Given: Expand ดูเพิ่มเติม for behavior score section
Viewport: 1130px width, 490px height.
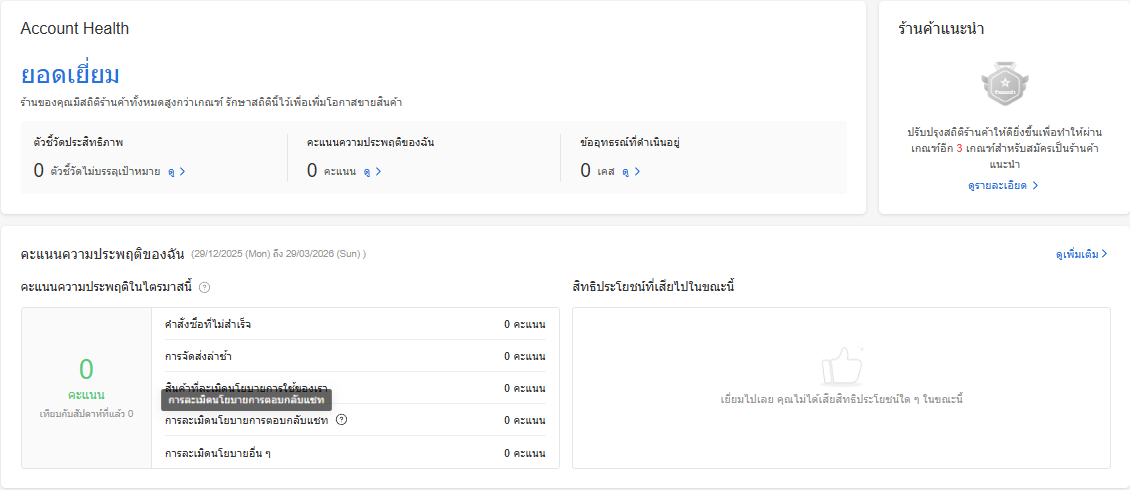Looking at the screenshot, I should [x=1081, y=254].
